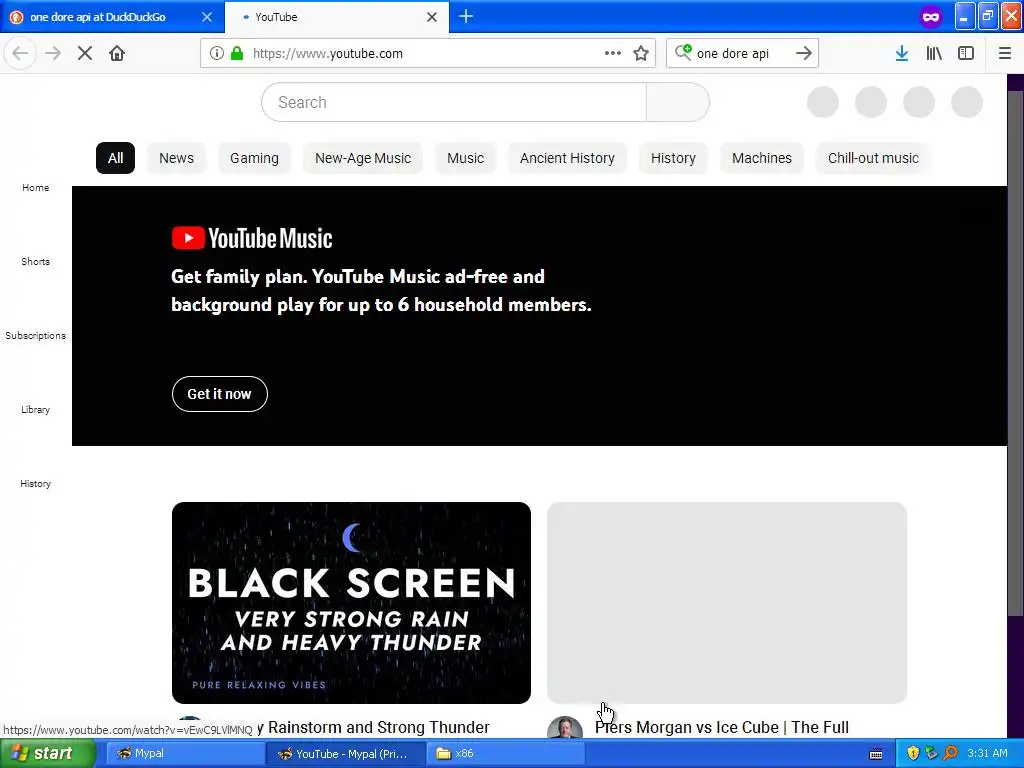Select the News filter chip
1024x768 pixels.
point(176,158)
